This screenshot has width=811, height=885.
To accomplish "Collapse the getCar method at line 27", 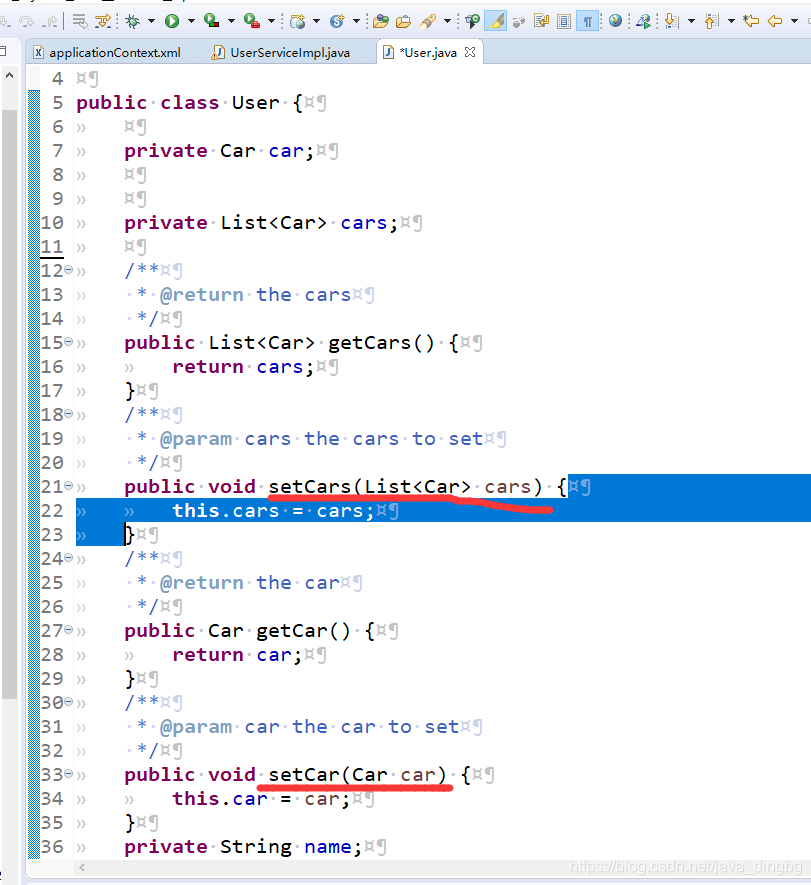I will point(68,630).
